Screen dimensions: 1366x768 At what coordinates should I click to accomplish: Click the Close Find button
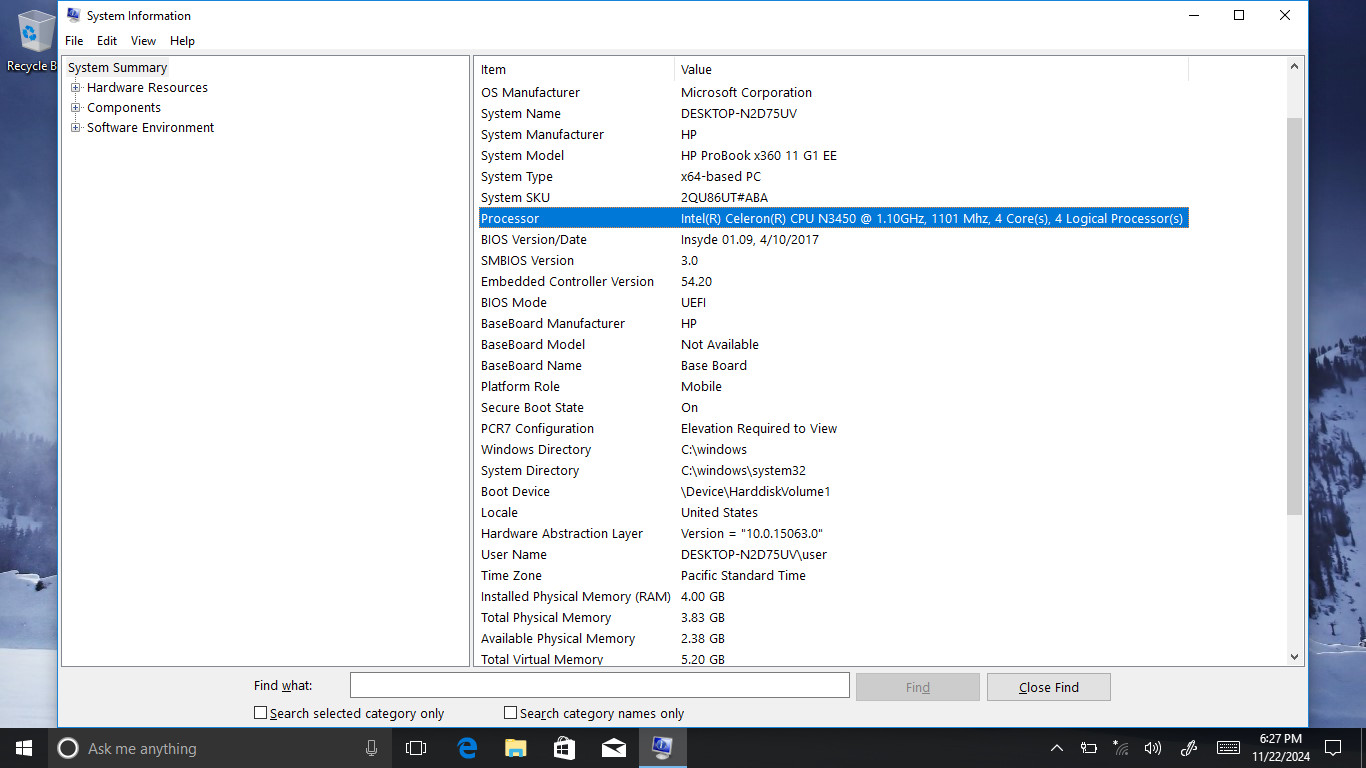[x=1048, y=687]
